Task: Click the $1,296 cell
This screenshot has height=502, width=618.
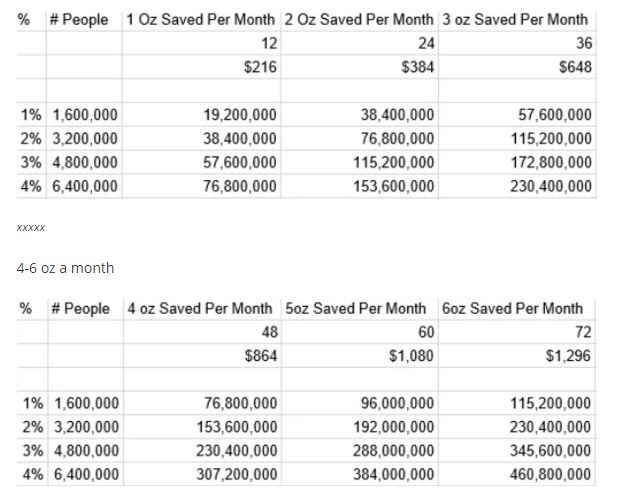Action: click(x=569, y=356)
